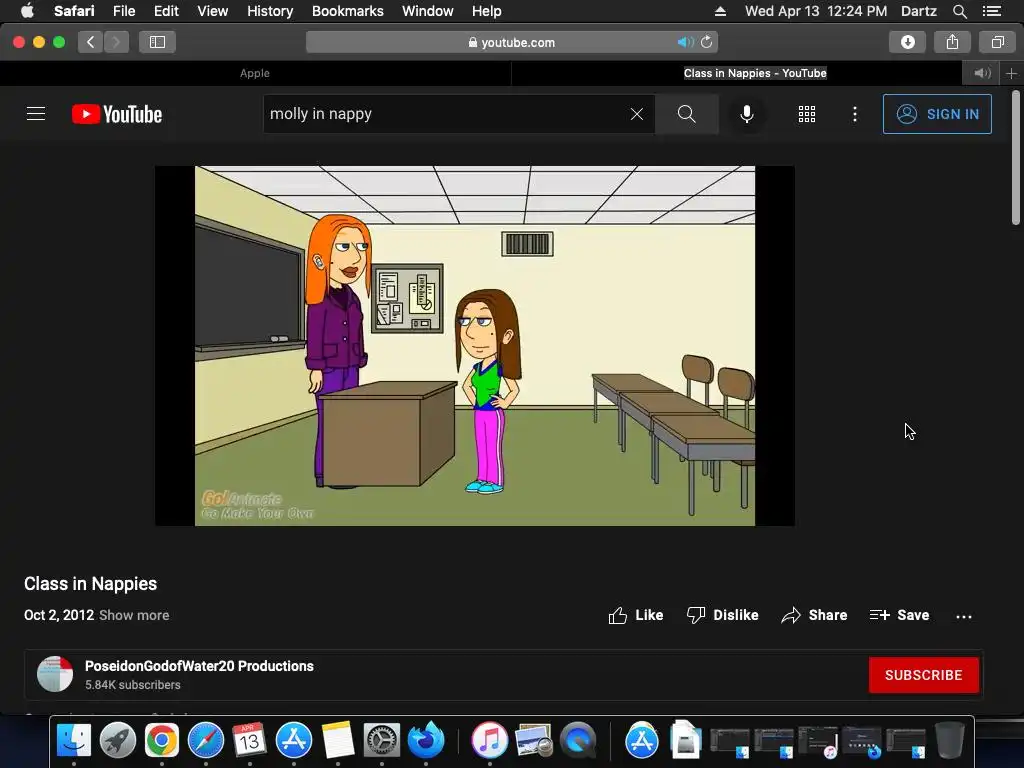Open QuickTime Player from the Dock

pyautogui.click(x=578, y=741)
